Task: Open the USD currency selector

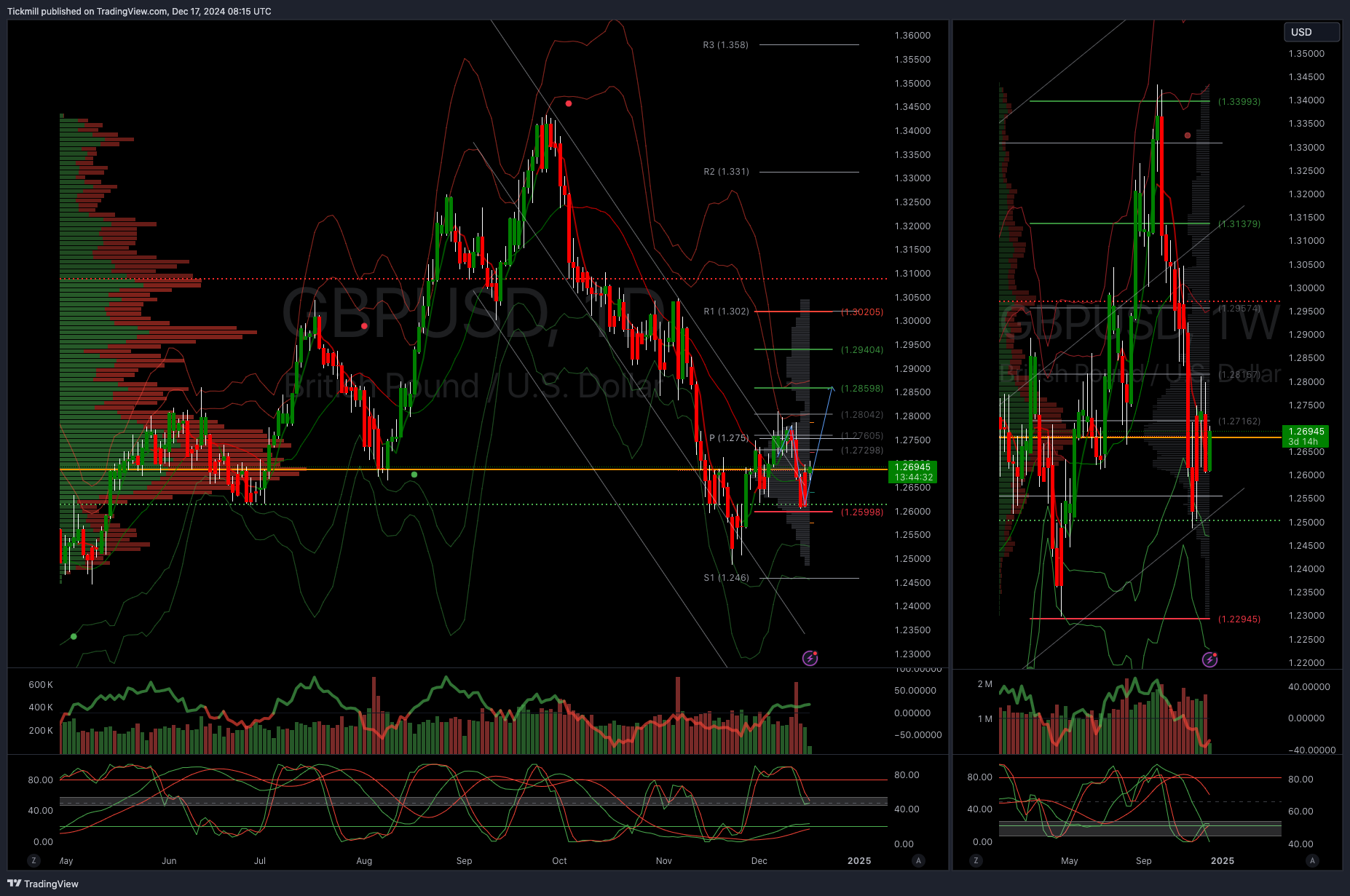Action: (1311, 32)
